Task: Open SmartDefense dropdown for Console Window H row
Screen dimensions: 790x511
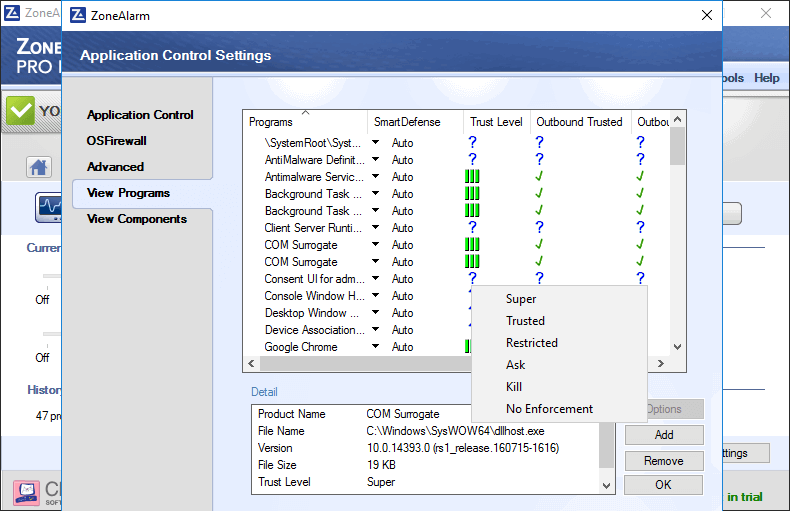Action: [x=375, y=295]
